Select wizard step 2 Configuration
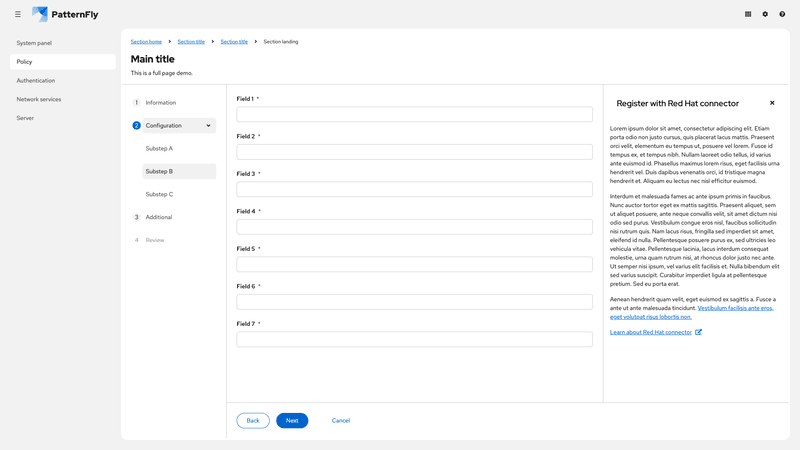 click(173, 126)
